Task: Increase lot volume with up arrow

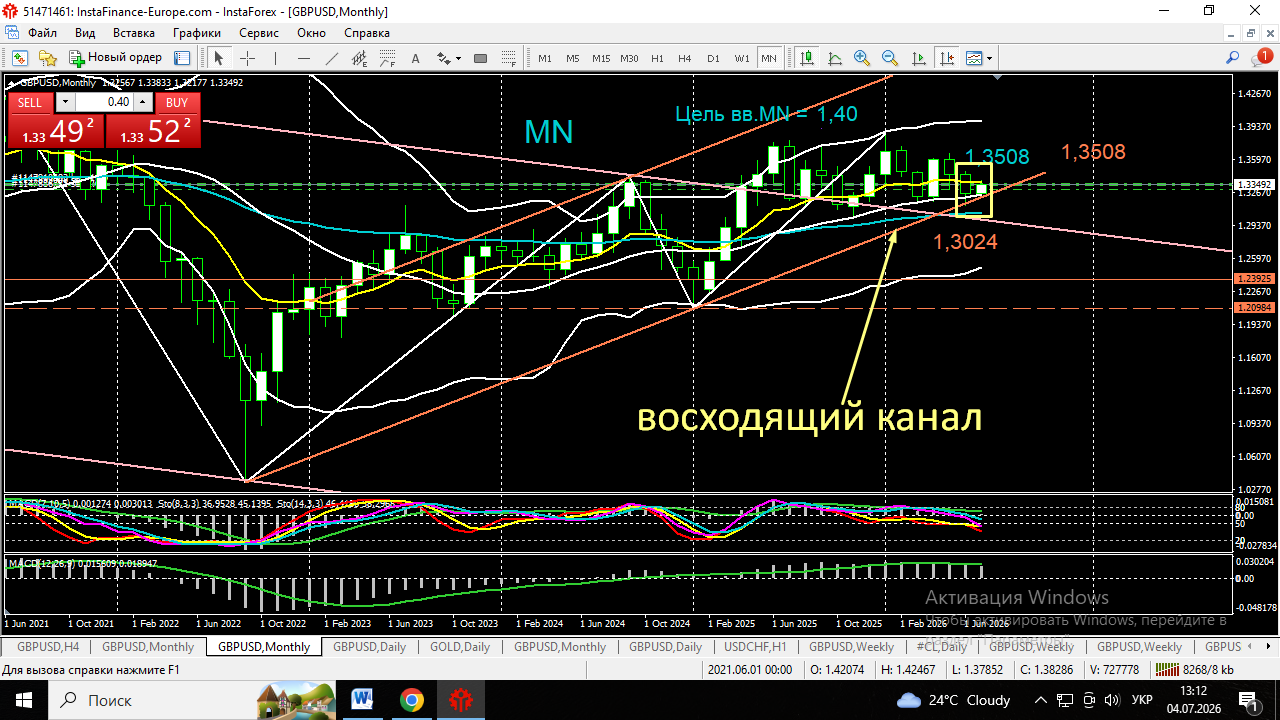Action: tap(143, 102)
